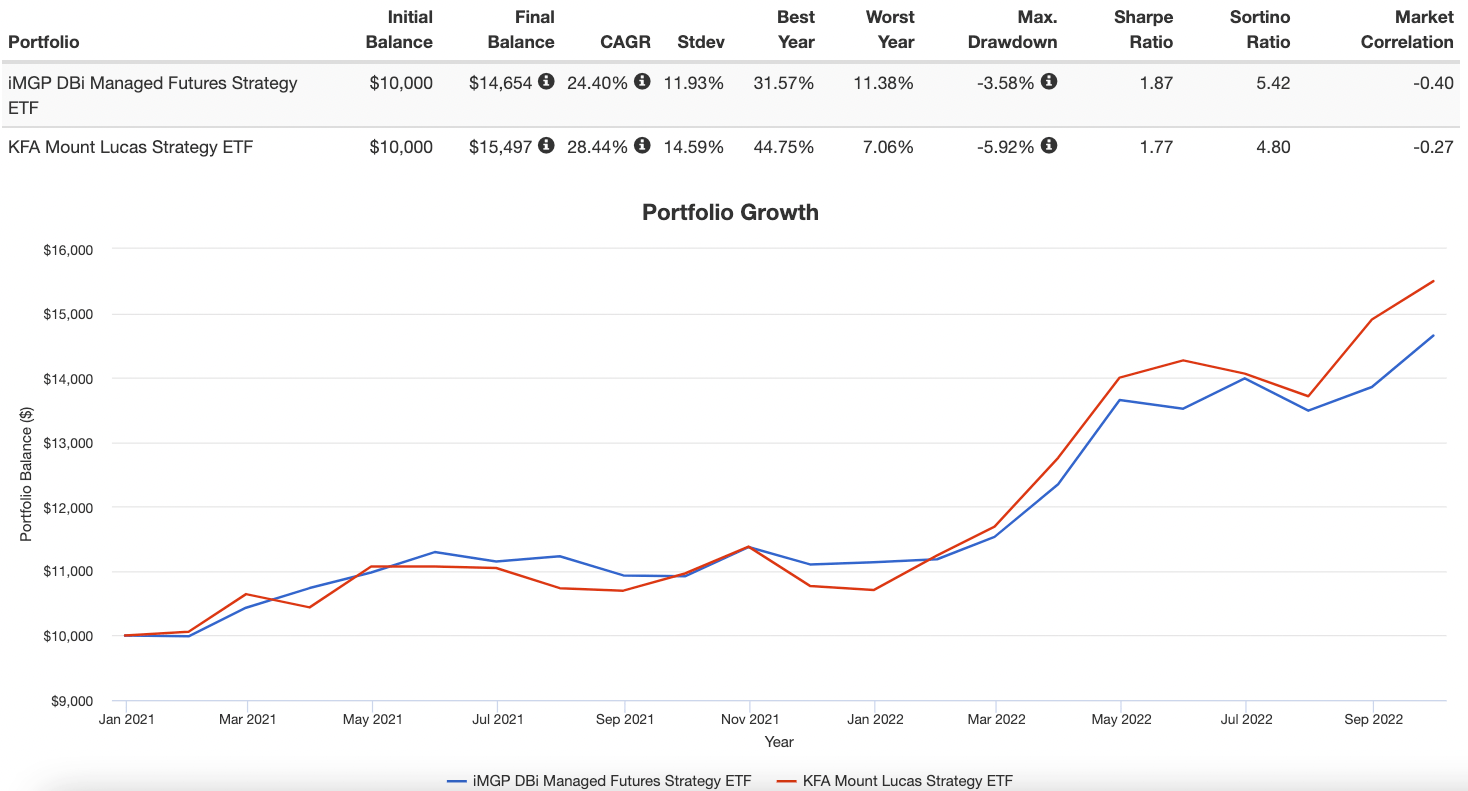This screenshot has width=1468, height=791.
Task: Click the -0.40 market correlation value
Action: point(1434,83)
